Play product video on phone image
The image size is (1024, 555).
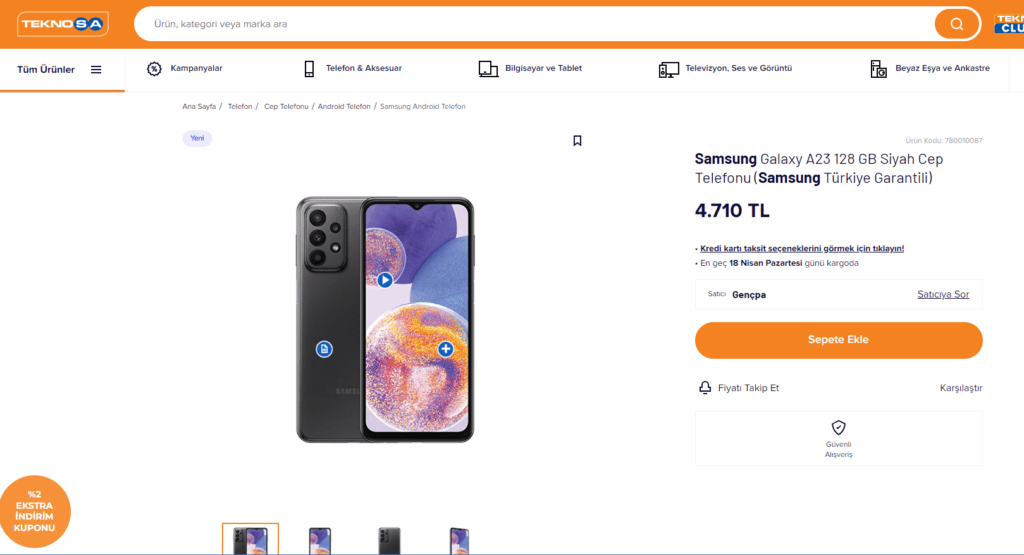pos(385,280)
